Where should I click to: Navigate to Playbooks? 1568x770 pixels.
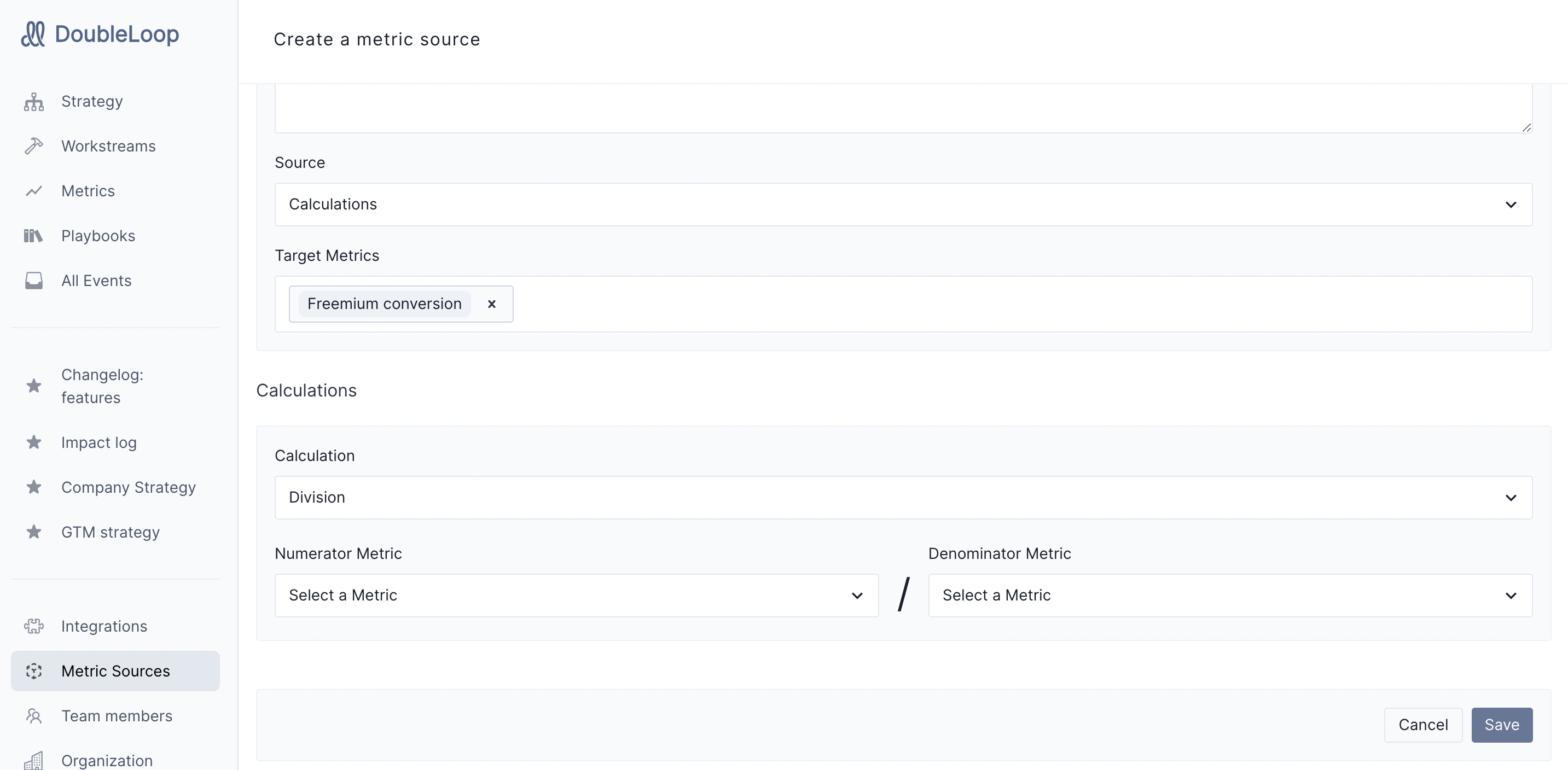[x=115, y=236]
